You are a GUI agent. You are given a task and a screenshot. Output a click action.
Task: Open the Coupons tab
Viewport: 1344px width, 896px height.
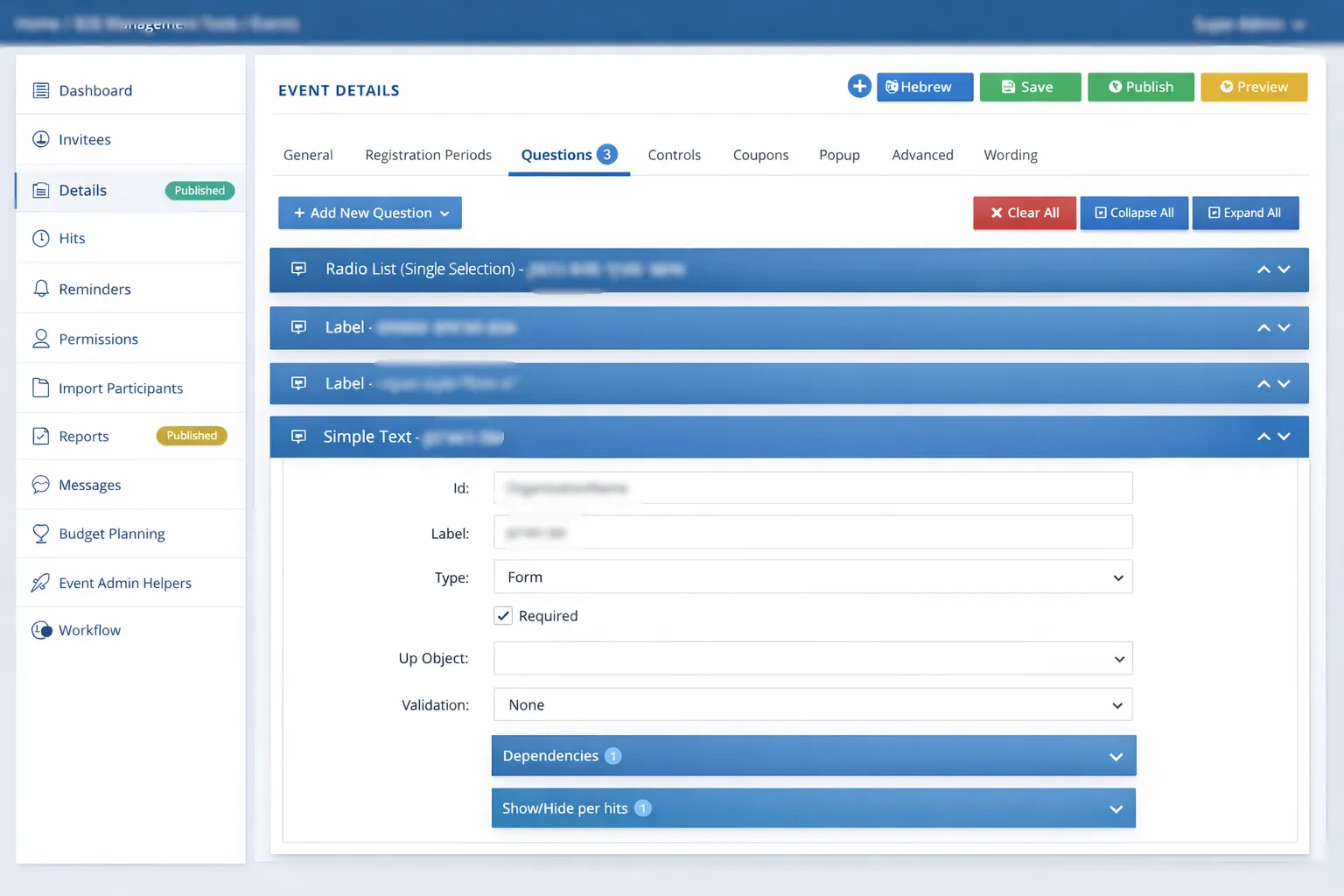[x=760, y=155]
